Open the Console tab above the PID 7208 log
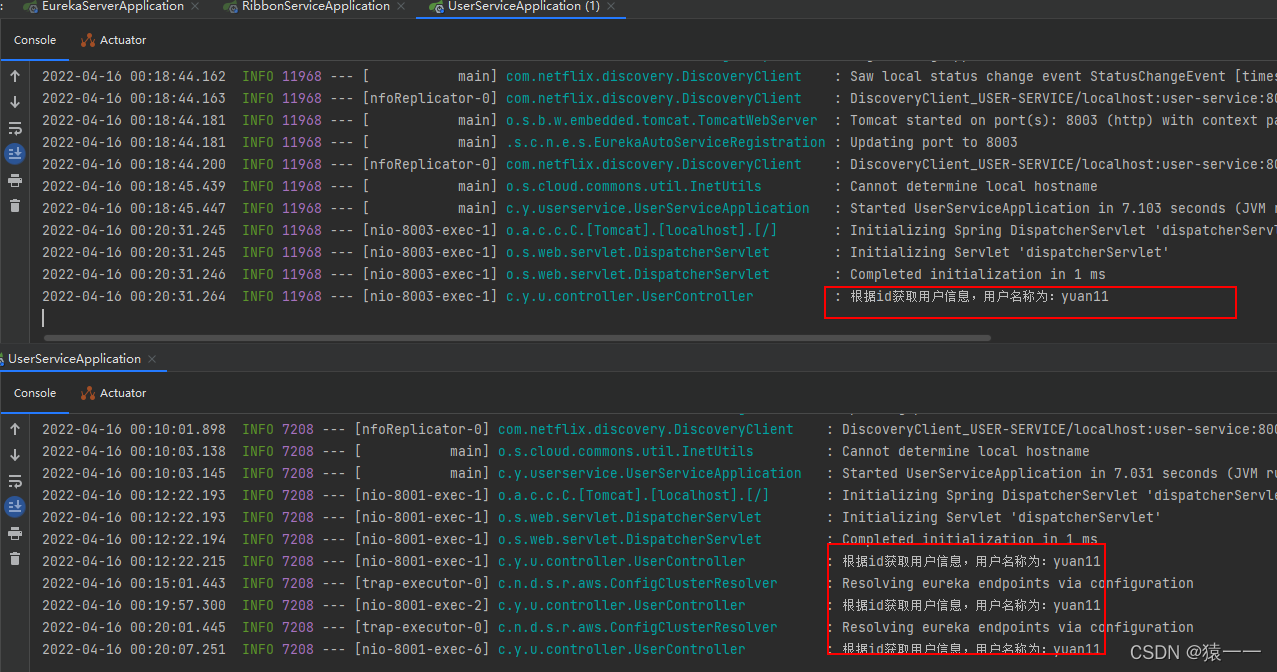The width and height of the screenshot is (1277, 672). [35, 393]
